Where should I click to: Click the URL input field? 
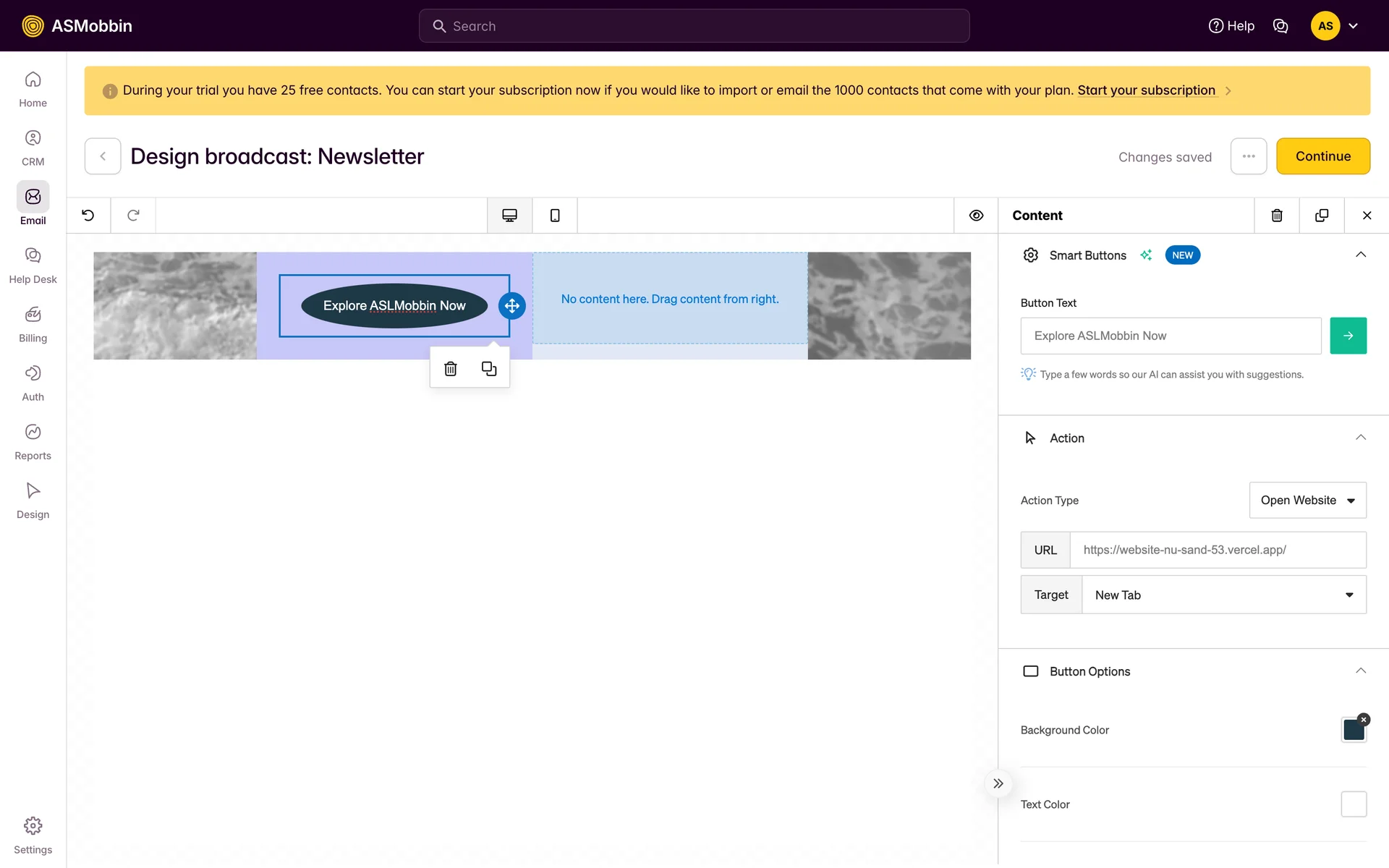pyautogui.click(x=1217, y=550)
